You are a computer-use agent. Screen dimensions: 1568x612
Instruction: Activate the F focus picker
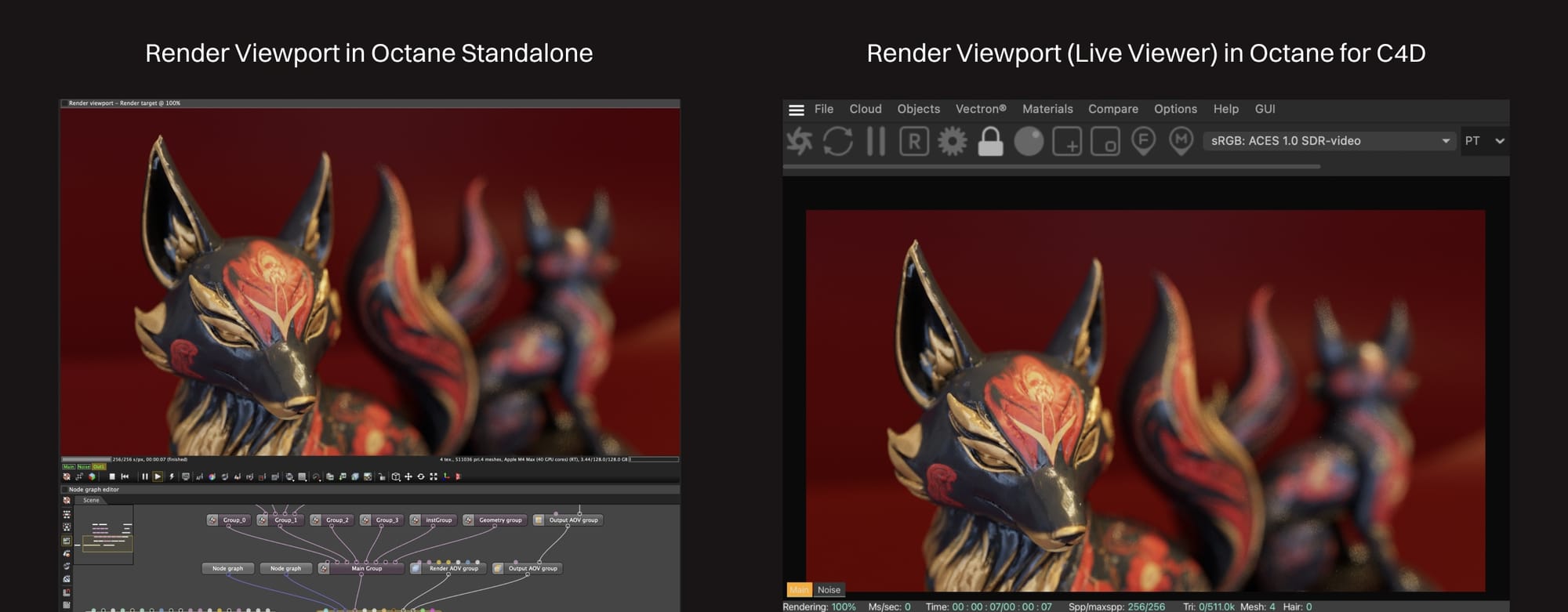1143,141
